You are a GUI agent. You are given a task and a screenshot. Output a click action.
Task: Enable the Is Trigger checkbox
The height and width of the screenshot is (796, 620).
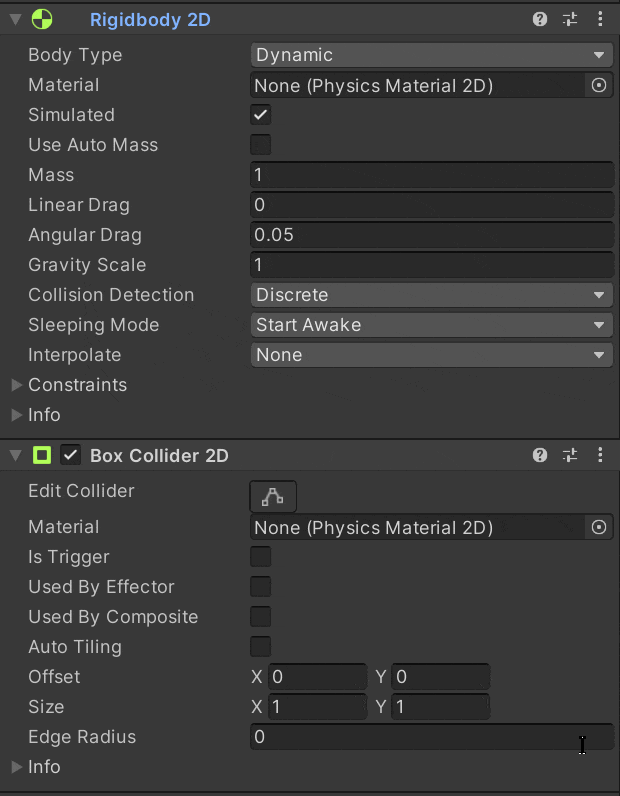click(260, 557)
